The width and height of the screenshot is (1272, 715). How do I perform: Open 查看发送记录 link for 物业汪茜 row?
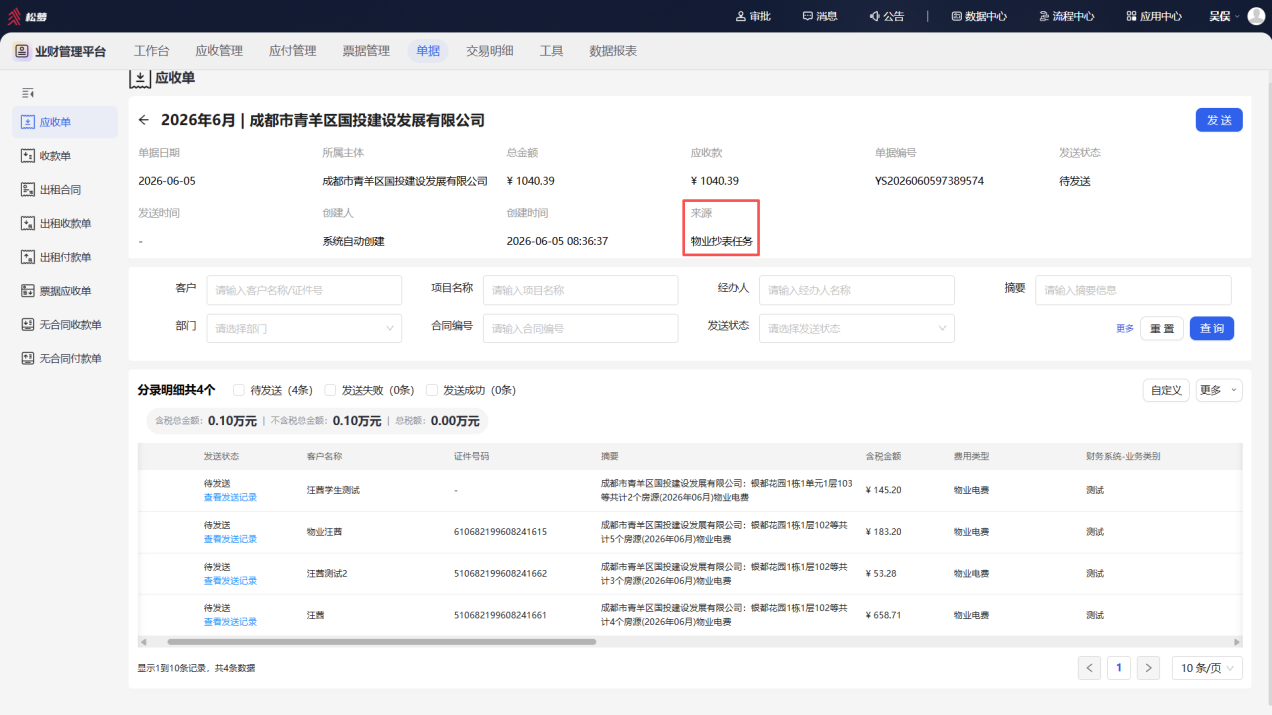pos(230,539)
